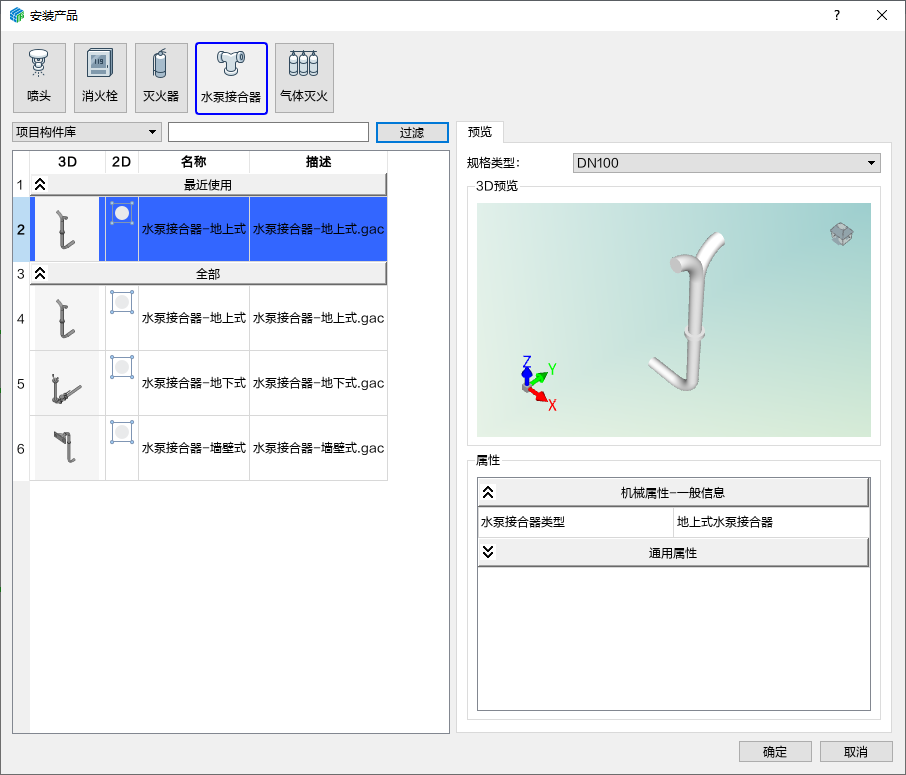
Task: Click the 过滤 filter button
Action: pos(412,132)
